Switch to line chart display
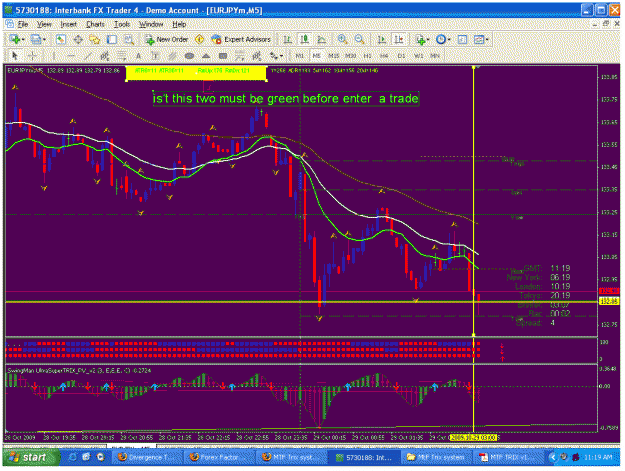 pyautogui.click(x=321, y=39)
